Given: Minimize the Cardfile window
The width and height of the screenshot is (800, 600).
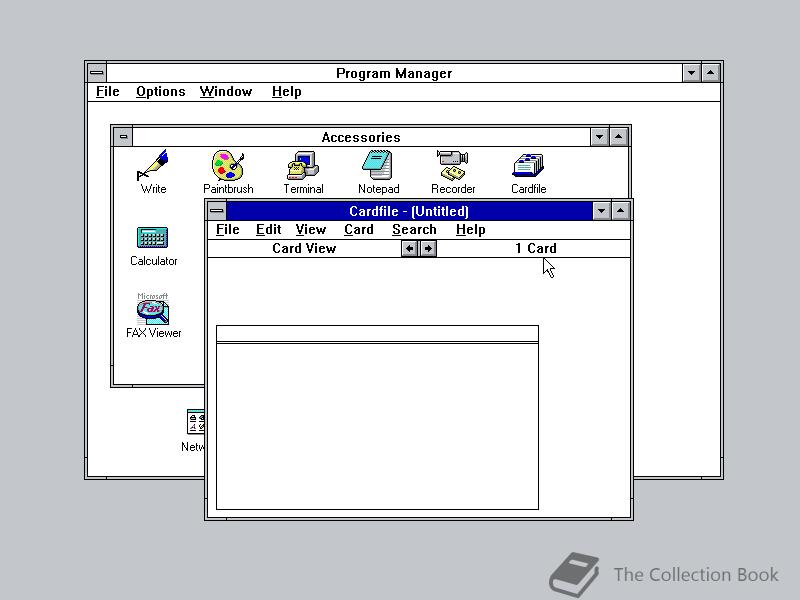Looking at the screenshot, I should pyautogui.click(x=602, y=211).
